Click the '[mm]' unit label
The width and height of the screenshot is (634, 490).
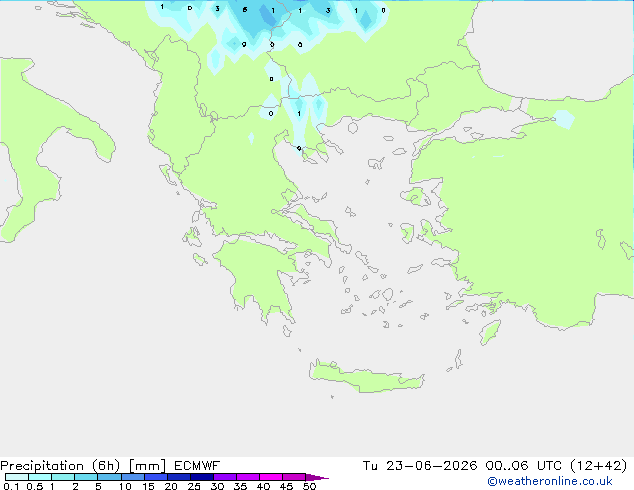[147, 466]
